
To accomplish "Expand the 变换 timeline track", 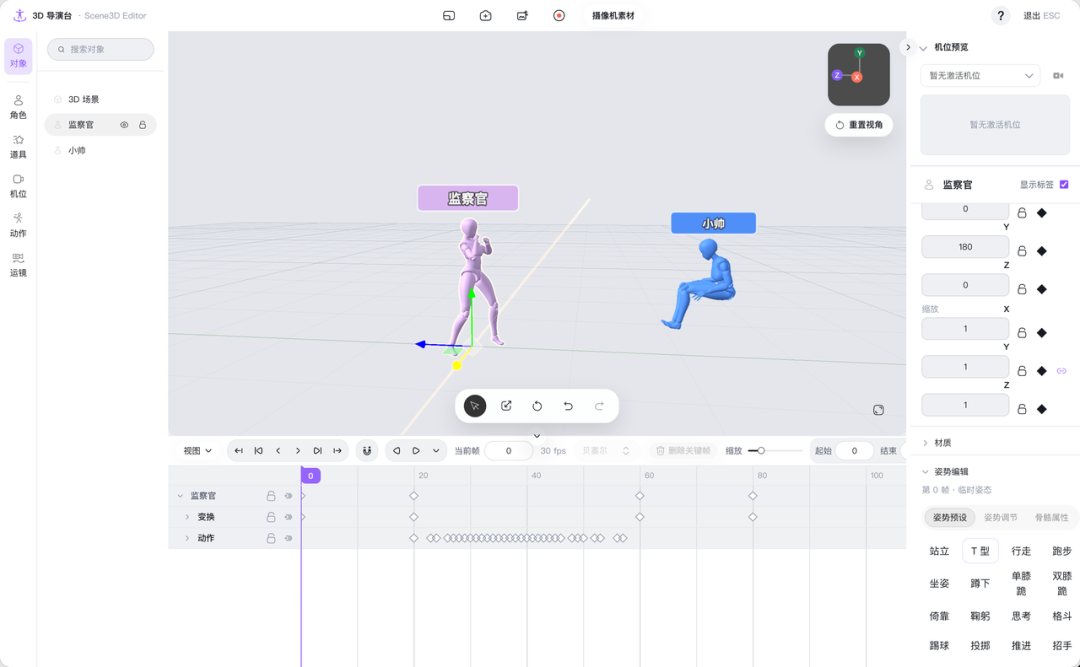I will coord(187,517).
